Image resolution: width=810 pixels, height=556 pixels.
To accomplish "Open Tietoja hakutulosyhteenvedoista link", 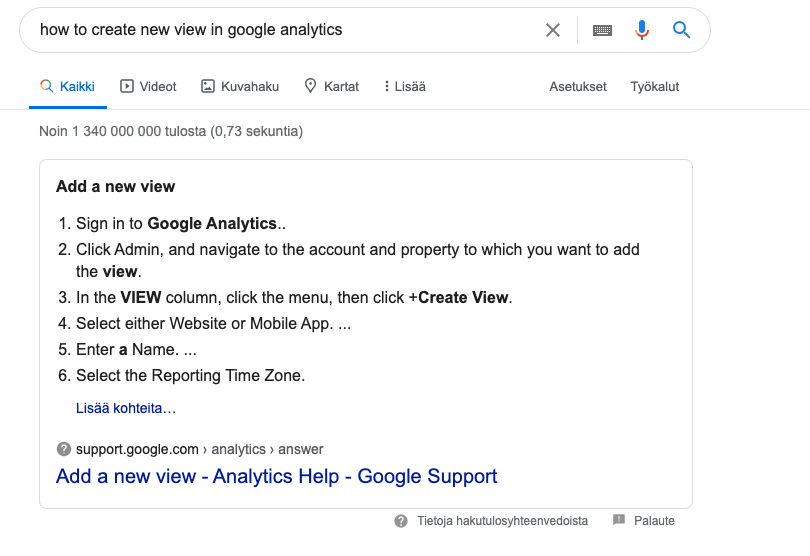I will (502, 521).
